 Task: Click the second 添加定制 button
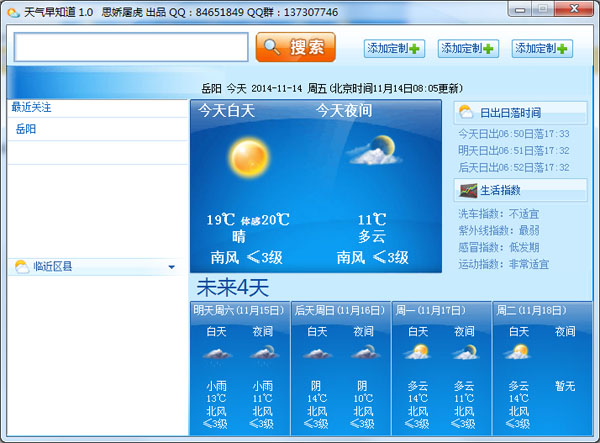(x=468, y=49)
